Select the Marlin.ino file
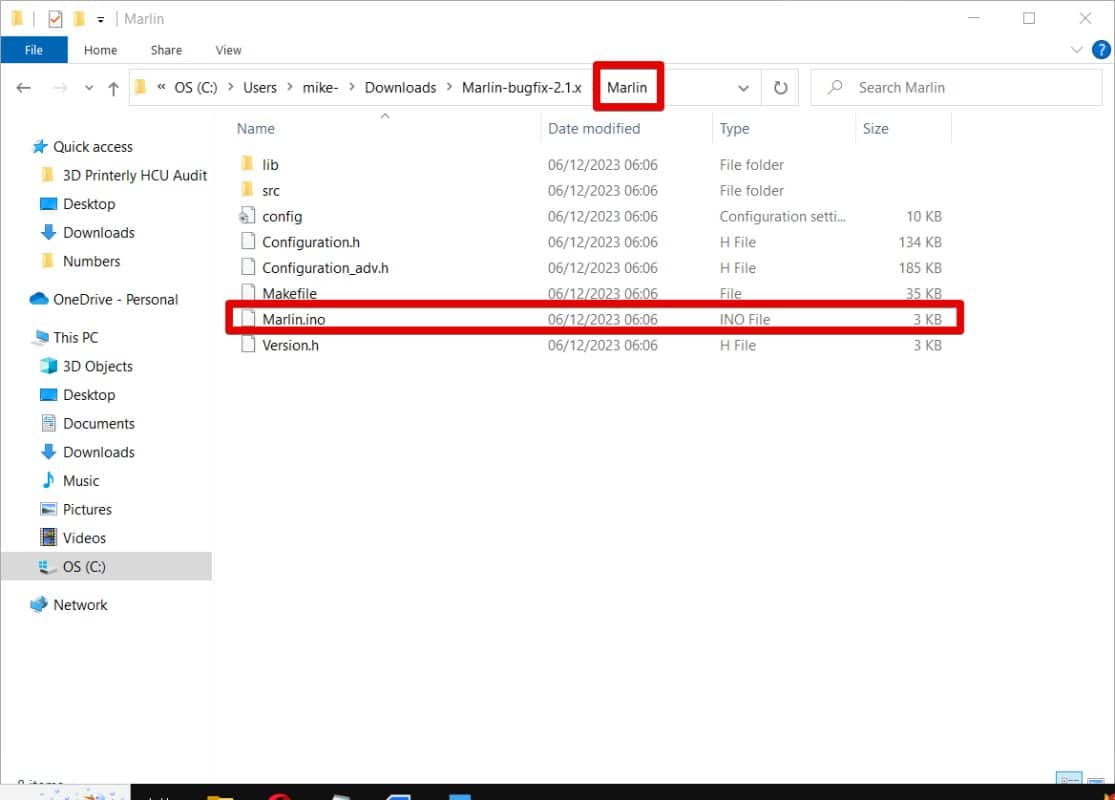Screen dimensions: 1115x800 click(293, 319)
